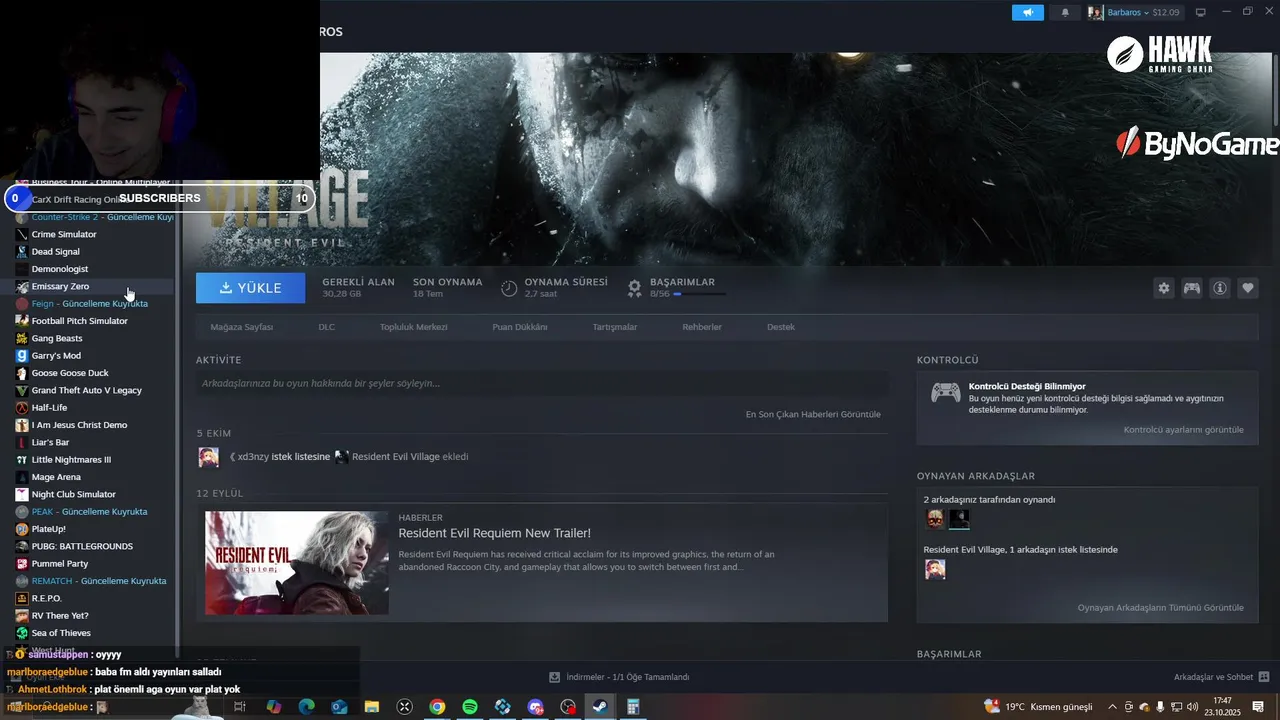Click the controller icon in Kontrolcü panel
Image resolution: width=1280 pixels, height=720 pixels.
coord(946,393)
